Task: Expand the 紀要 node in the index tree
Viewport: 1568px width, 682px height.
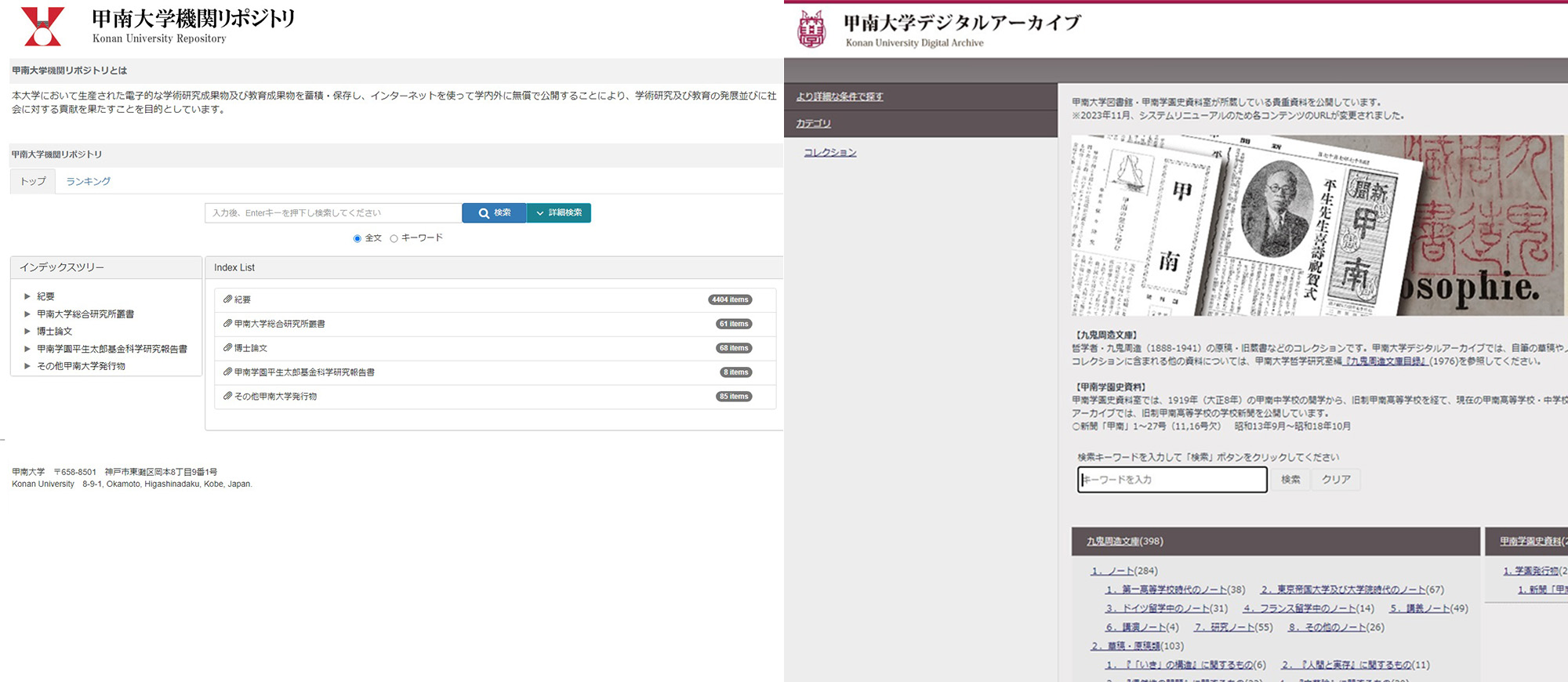Action: click(27, 296)
